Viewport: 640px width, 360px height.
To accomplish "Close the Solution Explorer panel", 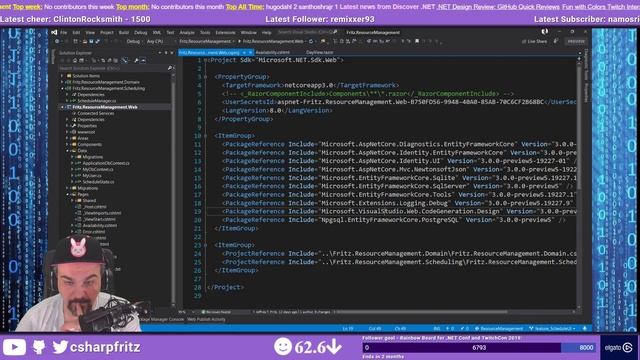I will [171, 53].
